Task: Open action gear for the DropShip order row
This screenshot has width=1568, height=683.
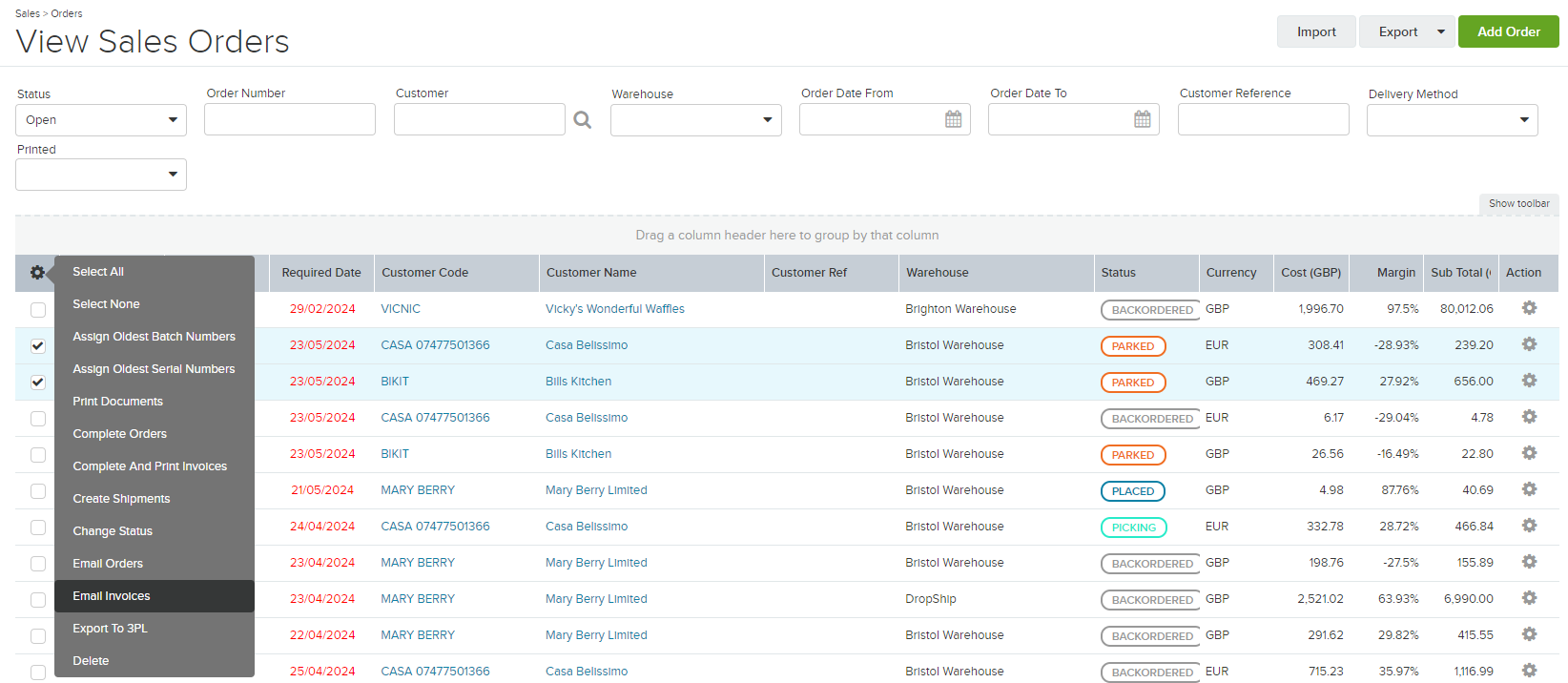Action: [x=1529, y=598]
